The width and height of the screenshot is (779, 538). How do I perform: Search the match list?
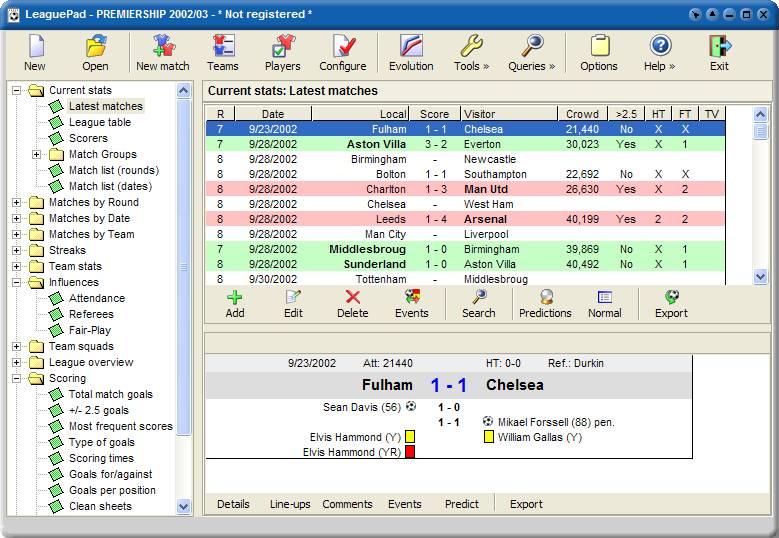click(479, 304)
